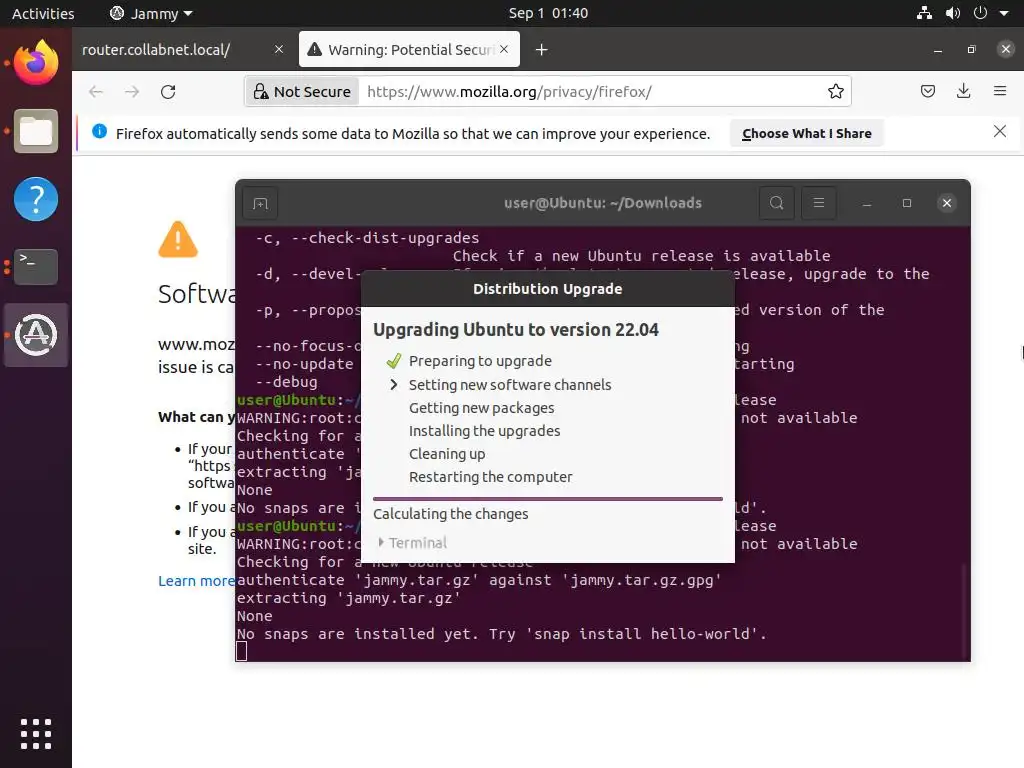Click the orange warning triangle on the page
The height and width of the screenshot is (768, 1024).
[178, 239]
